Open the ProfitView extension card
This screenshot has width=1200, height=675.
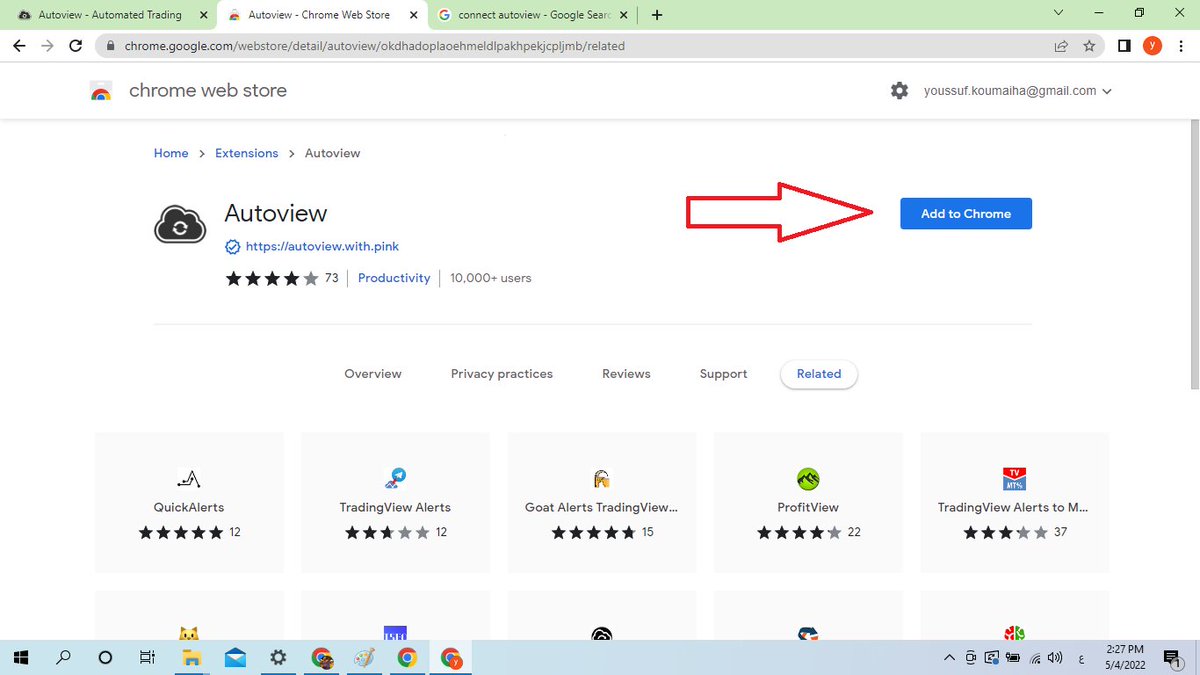[x=808, y=503]
